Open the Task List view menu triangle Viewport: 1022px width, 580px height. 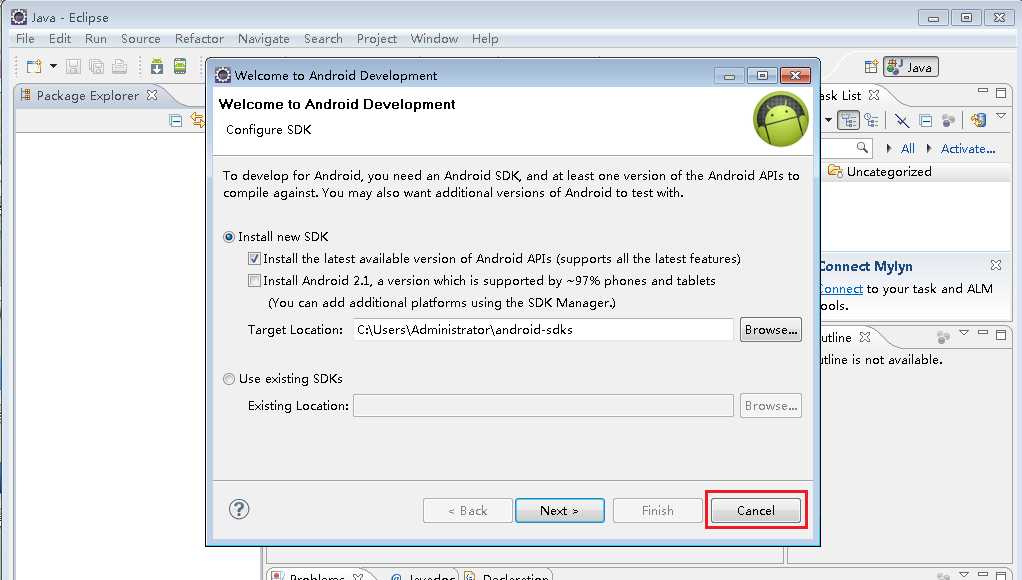point(1001,116)
